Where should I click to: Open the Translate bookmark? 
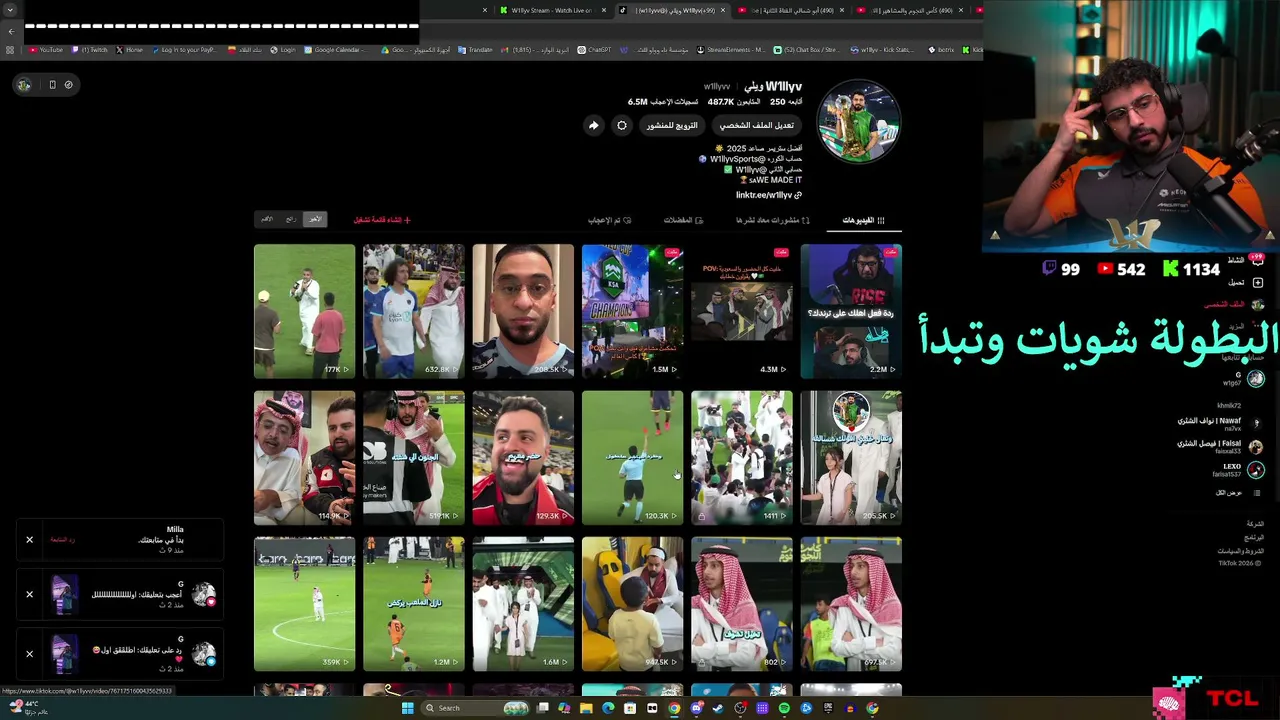coord(475,50)
